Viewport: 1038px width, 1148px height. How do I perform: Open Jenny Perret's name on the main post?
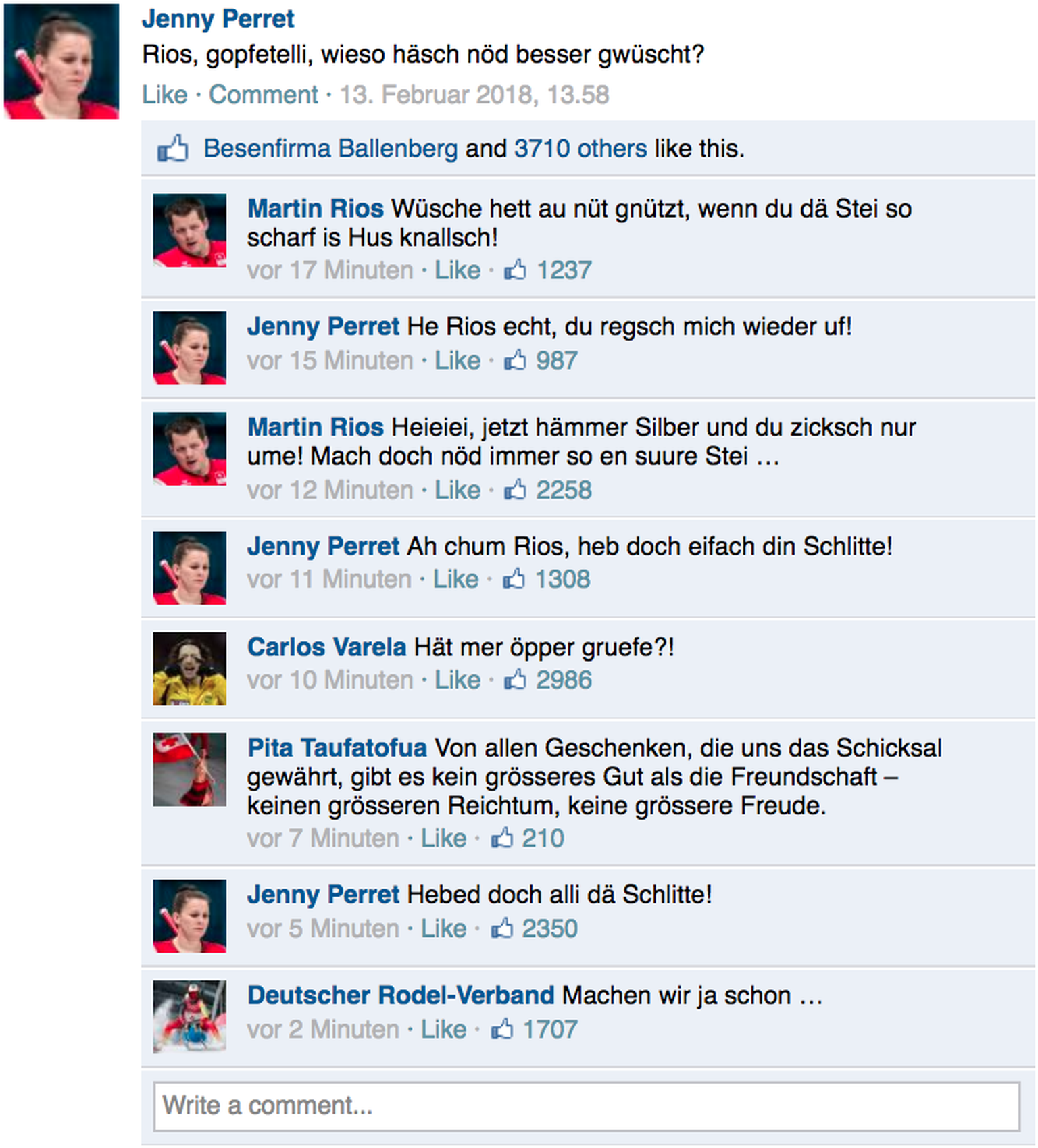click(218, 19)
